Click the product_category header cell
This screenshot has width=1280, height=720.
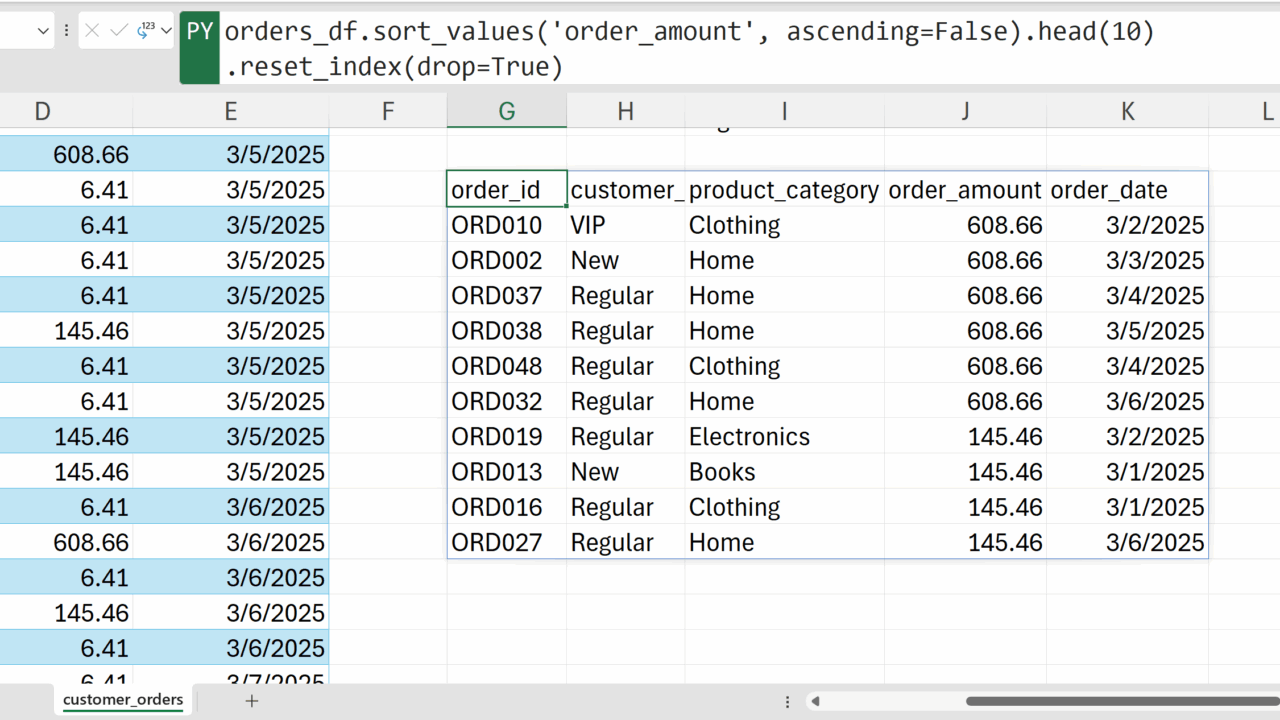(784, 189)
